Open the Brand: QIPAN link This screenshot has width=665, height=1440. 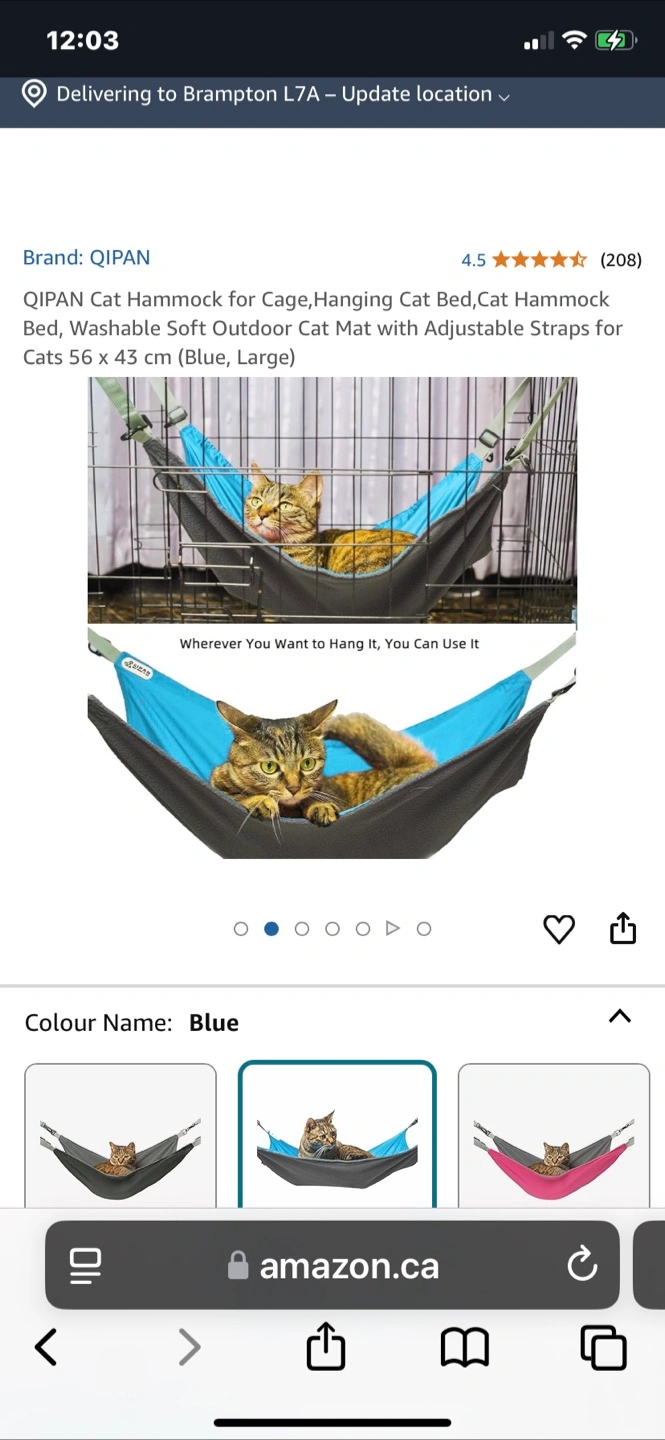click(x=87, y=258)
